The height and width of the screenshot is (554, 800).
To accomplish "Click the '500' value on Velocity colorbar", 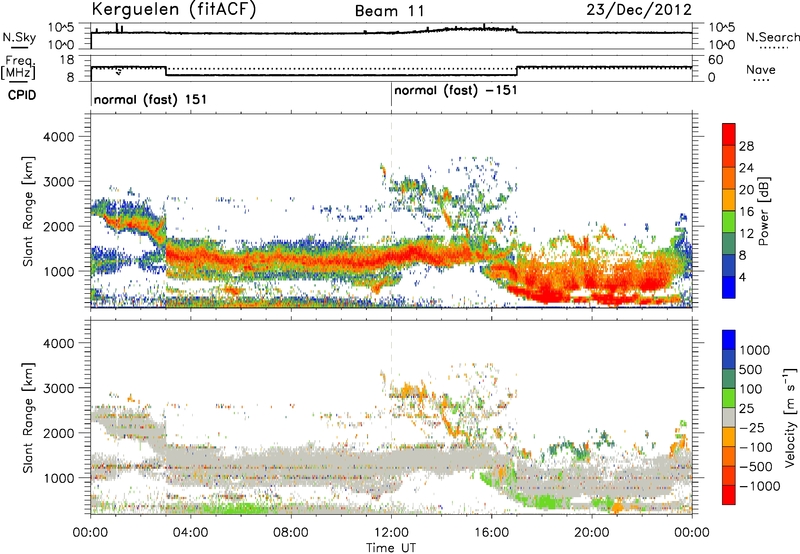I will [x=750, y=370].
